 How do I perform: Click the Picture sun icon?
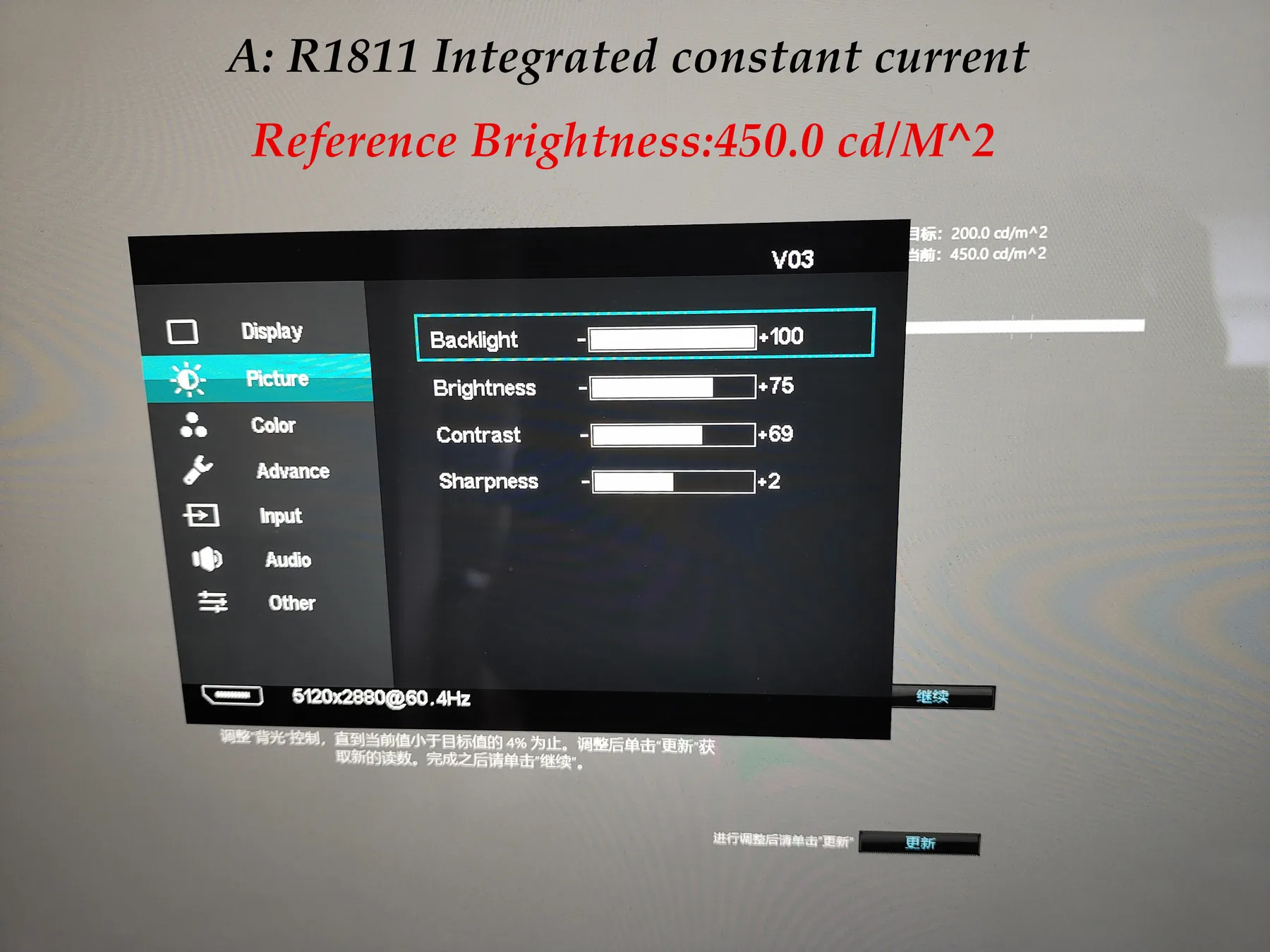click(188, 379)
